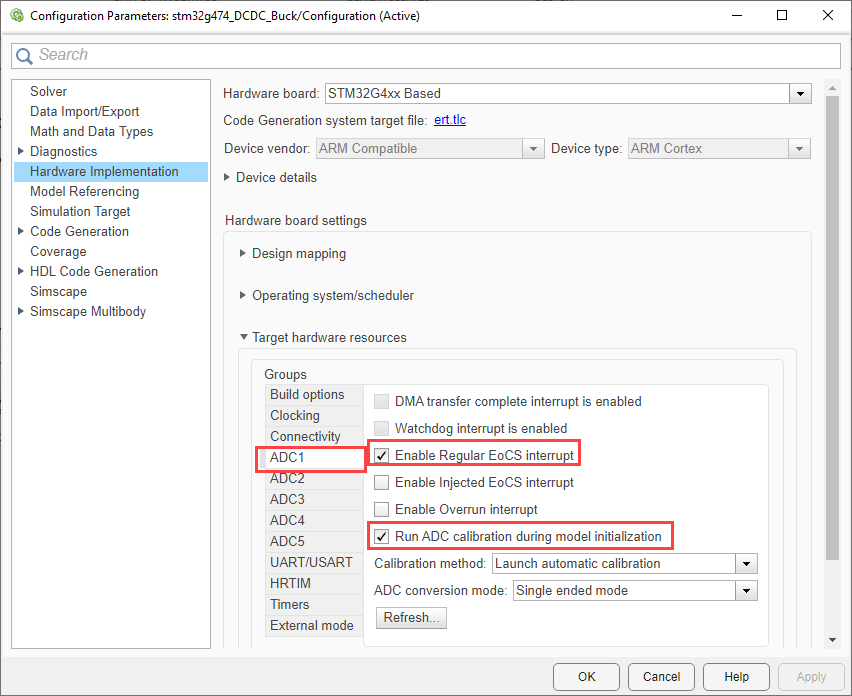The width and height of the screenshot is (852, 696).
Task: Check the Enable Overrun interrupt box
Action: 382,510
